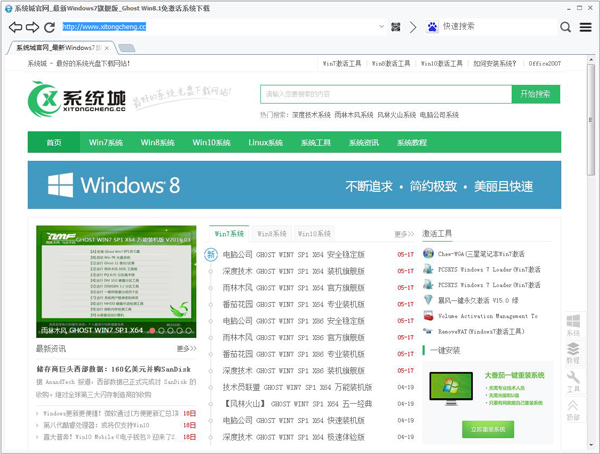Viewport: 600px width, 454px height.
Task: Click the 更多>> link beside 最新资讯
Action: [186, 349]
